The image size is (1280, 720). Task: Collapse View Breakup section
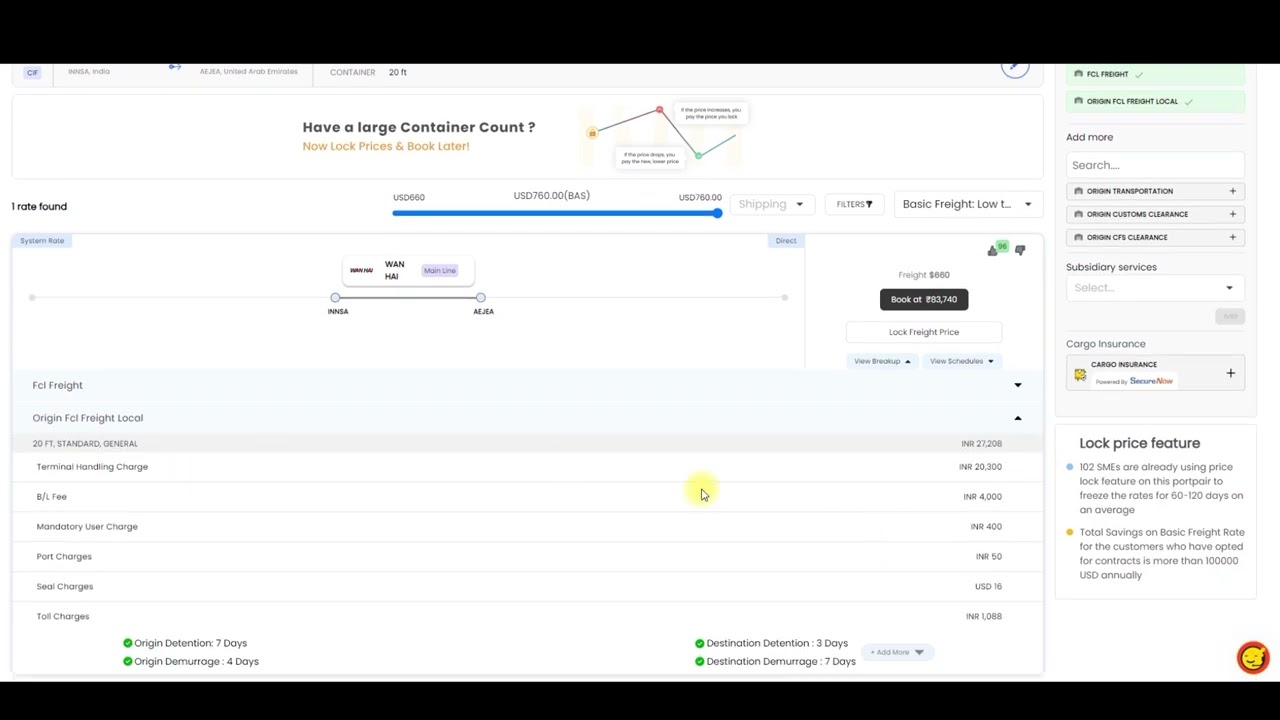coord(882,361)
